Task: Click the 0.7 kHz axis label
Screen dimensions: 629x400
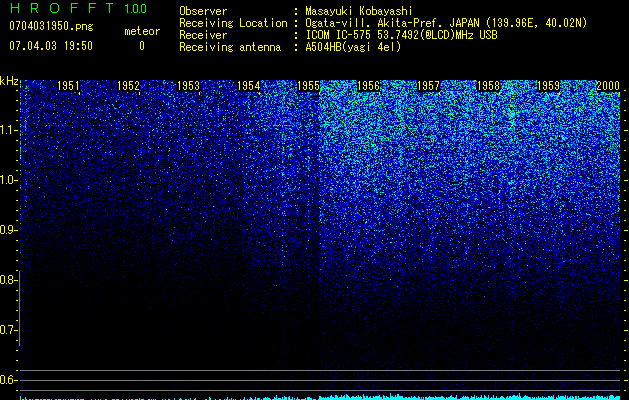Action: pos(8,330)
